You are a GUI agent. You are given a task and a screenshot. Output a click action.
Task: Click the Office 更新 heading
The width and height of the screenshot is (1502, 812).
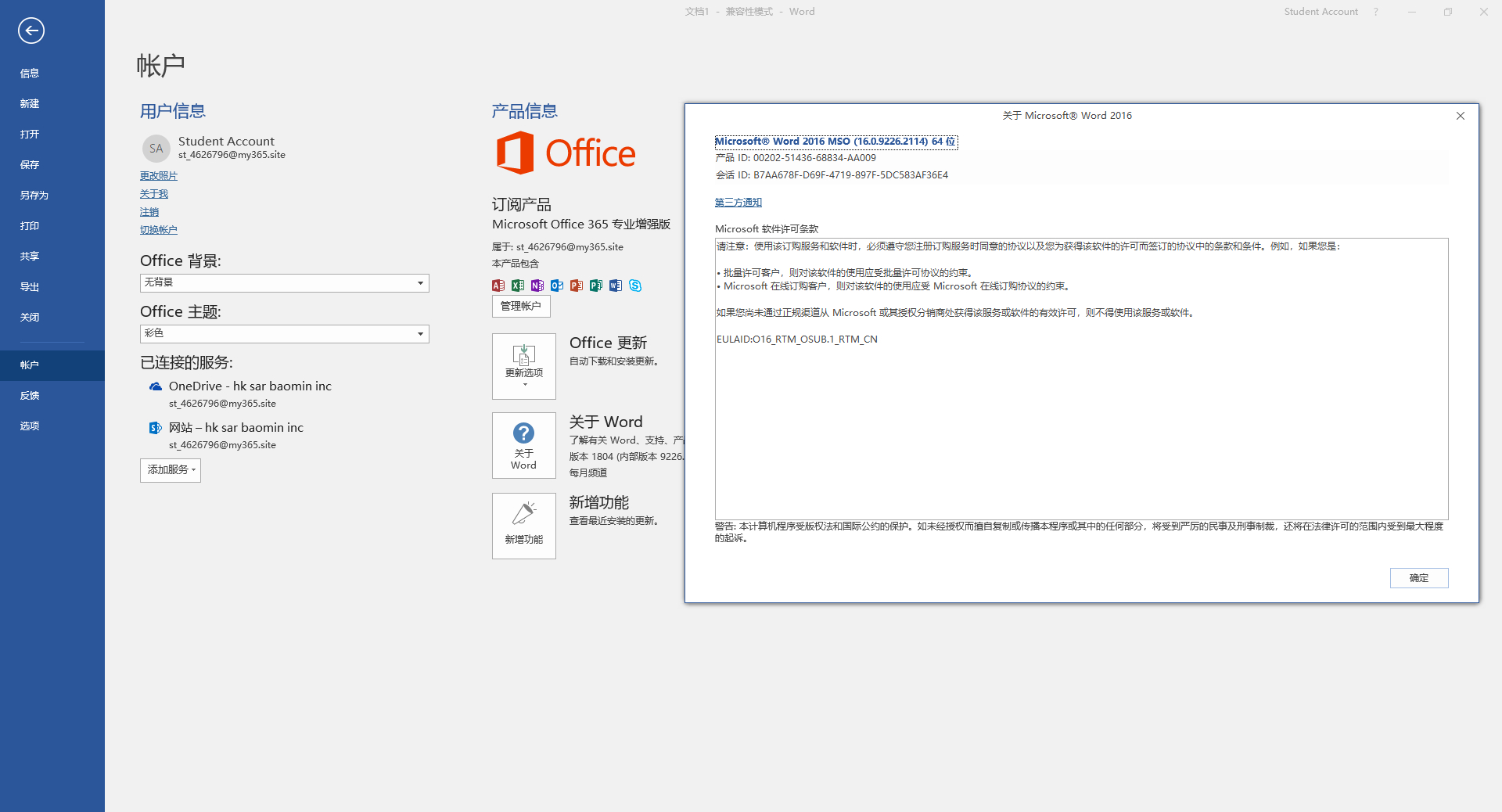(609, 343)
